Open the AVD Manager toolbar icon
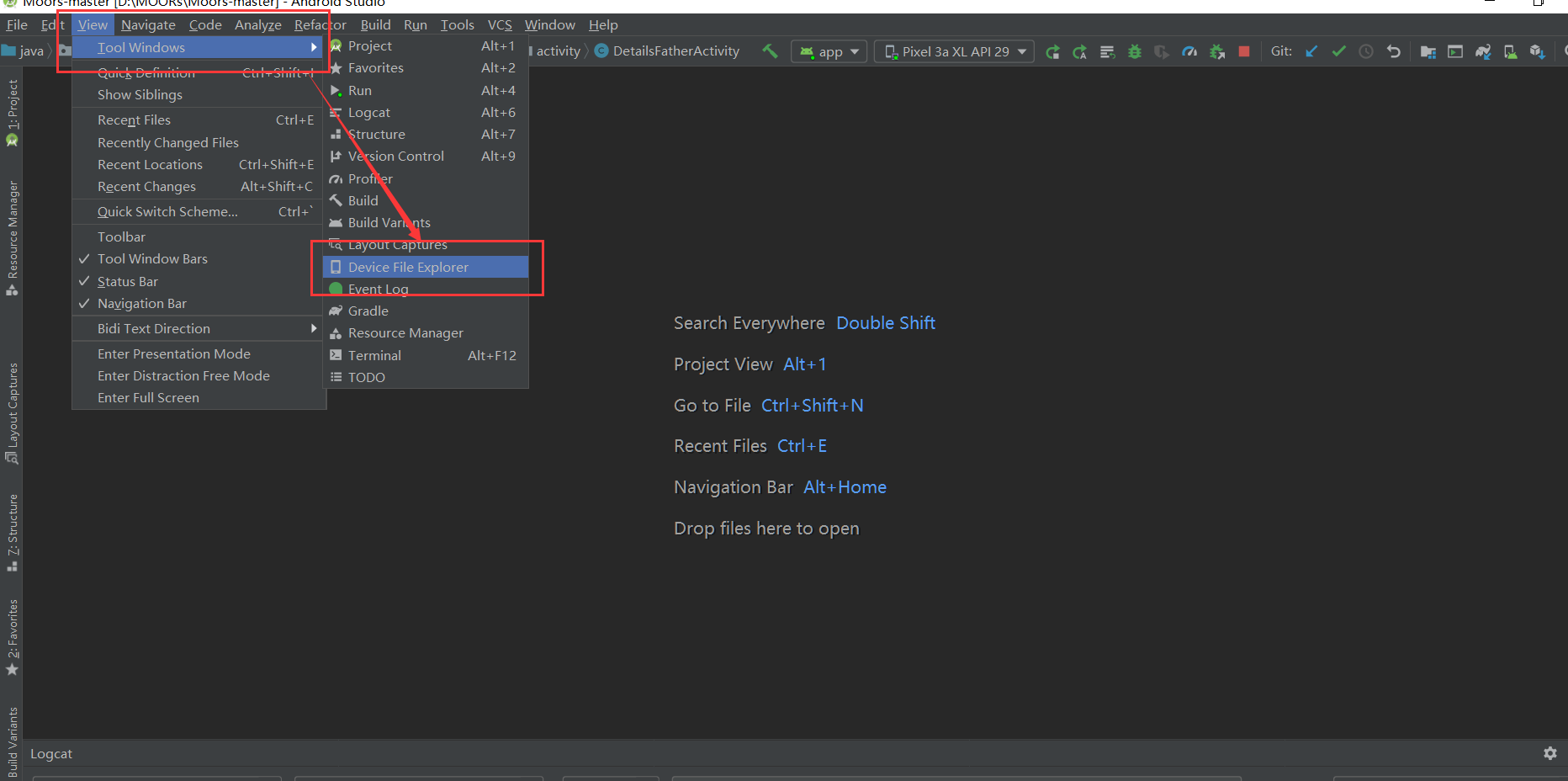Screen dimensions: 1568x781 click(1510, 52)
